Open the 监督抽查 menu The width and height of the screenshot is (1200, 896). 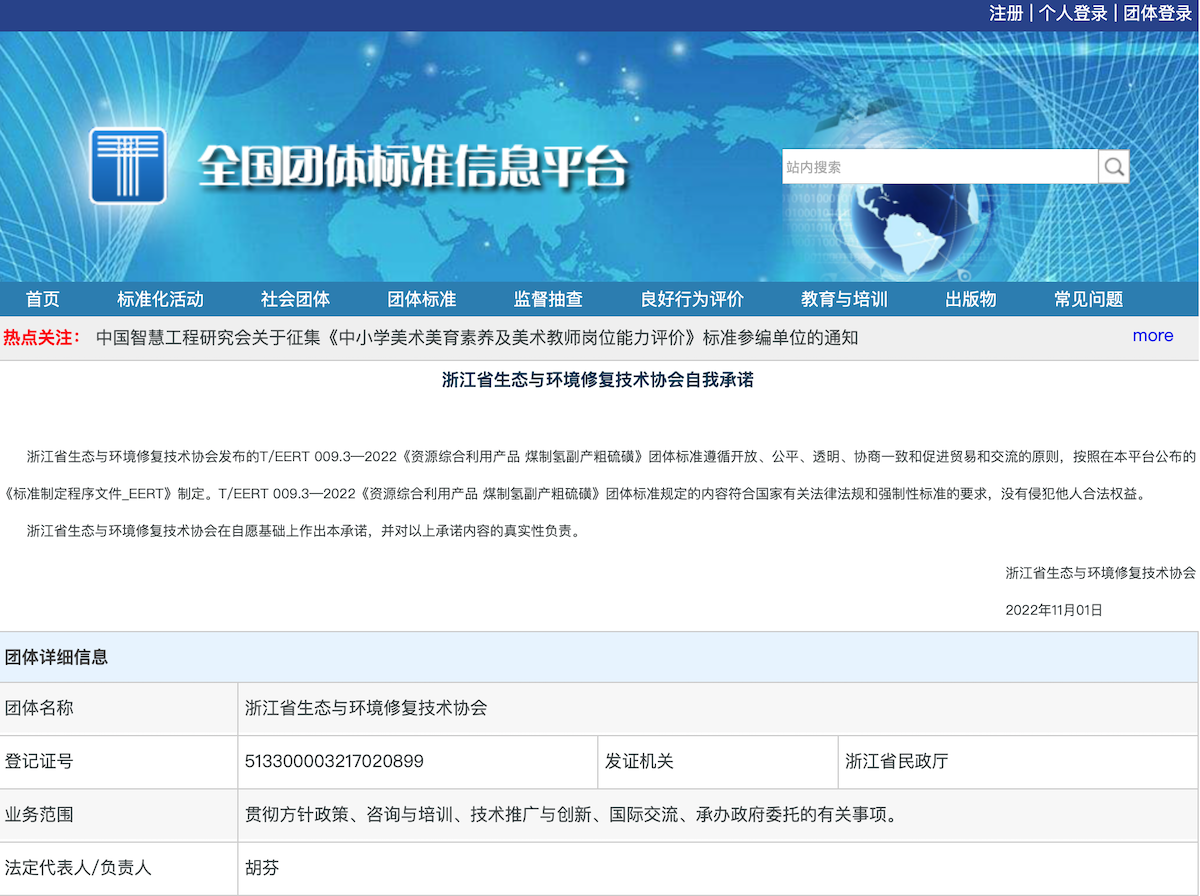coord(548,299)
